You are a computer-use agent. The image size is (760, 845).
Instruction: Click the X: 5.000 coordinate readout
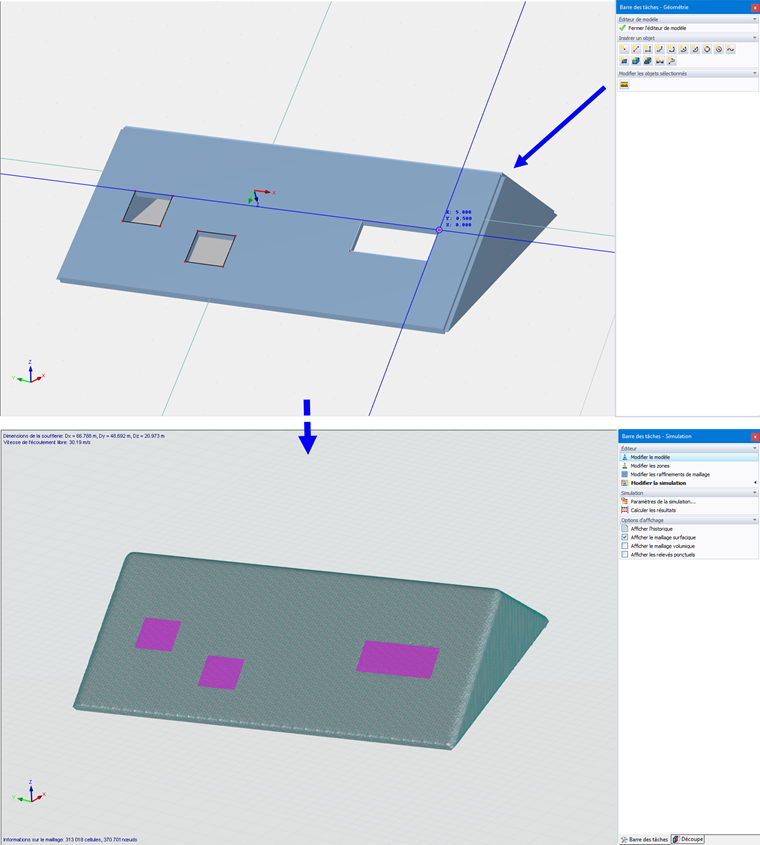click(459, 212)
